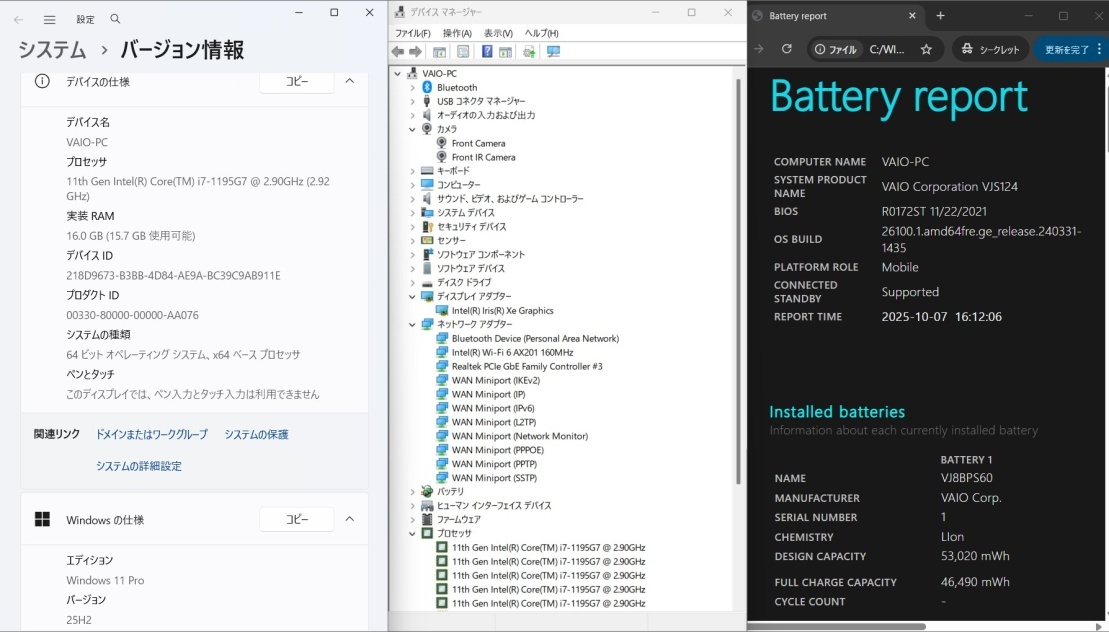Collapse the デバイスの仕様 section chevron
This screenshot has width=1109, height=632.
[349, 81]
